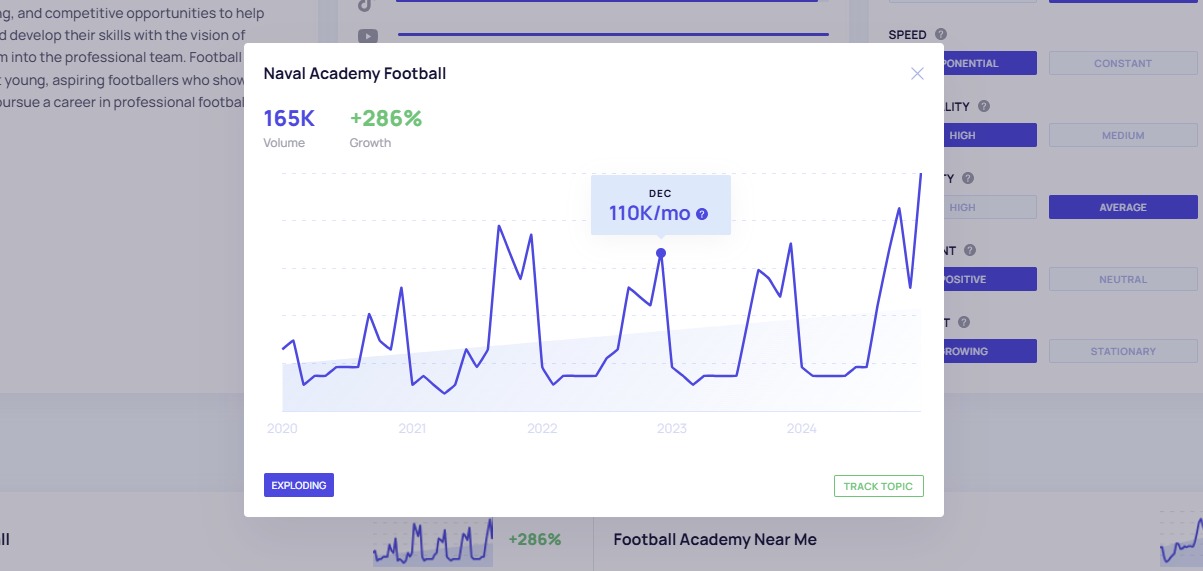
Task: Click help icon beside 110K/mo tooltip value
Action: pos(702,214)
